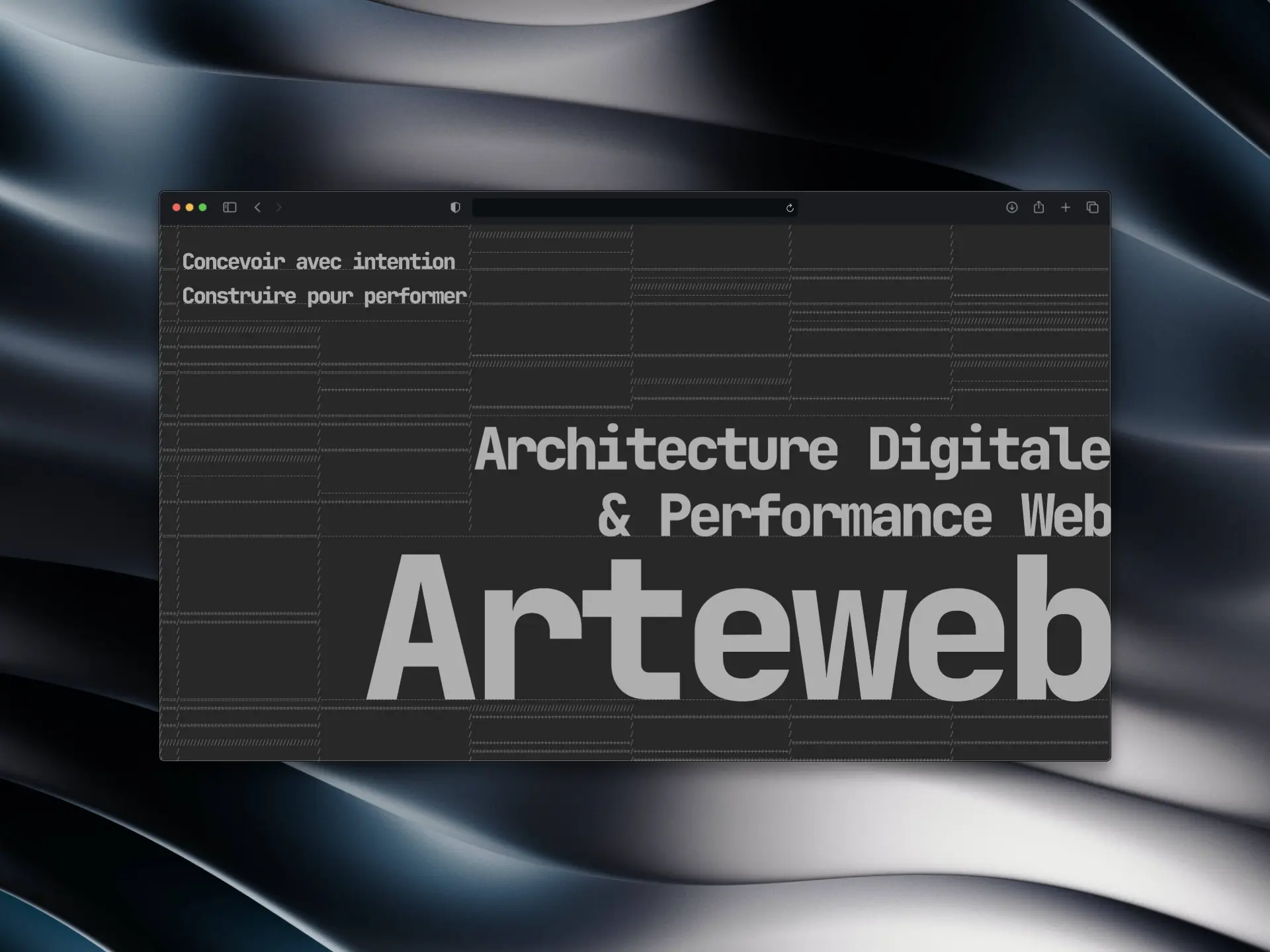The image size is (1270, 952).
Task: Minimize the Safari window
Action: pos(190,207)
